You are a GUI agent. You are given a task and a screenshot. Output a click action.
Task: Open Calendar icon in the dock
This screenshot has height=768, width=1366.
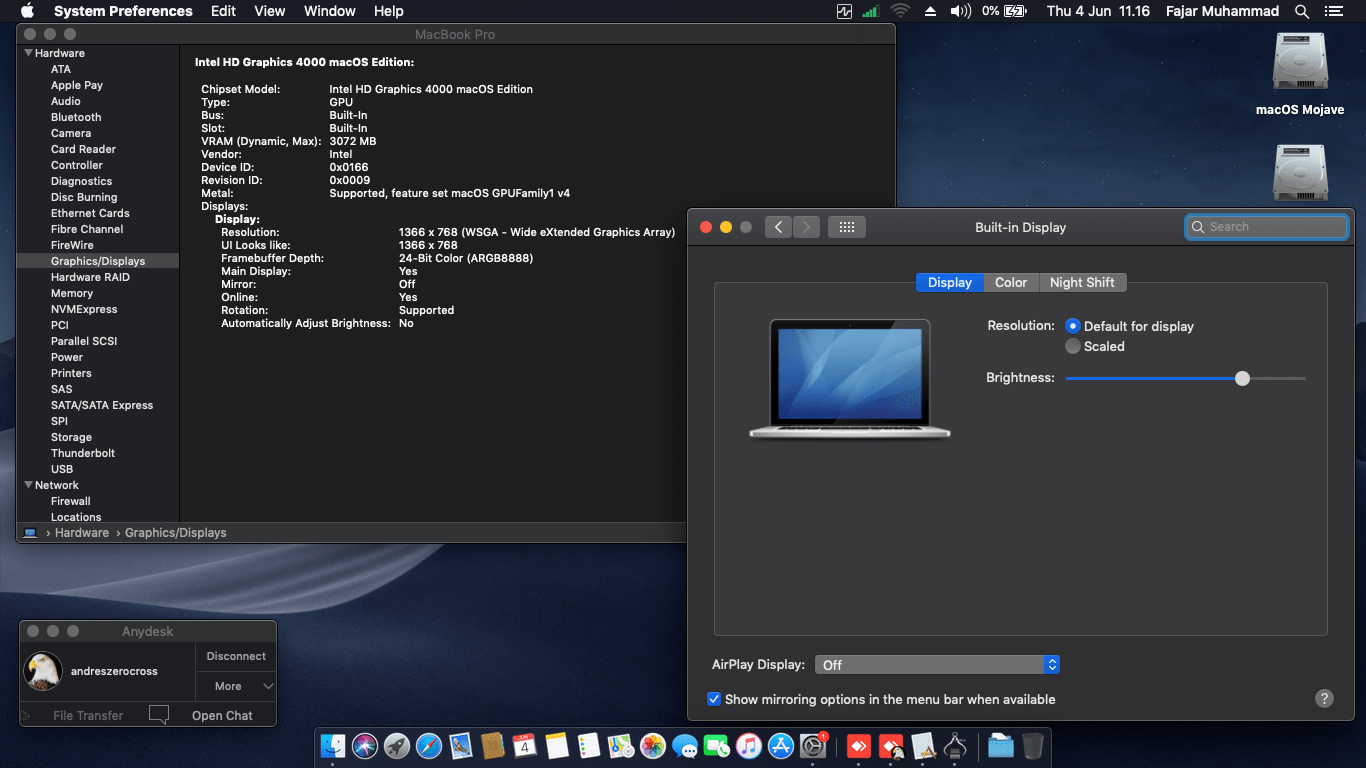click(x=525, y=746)
